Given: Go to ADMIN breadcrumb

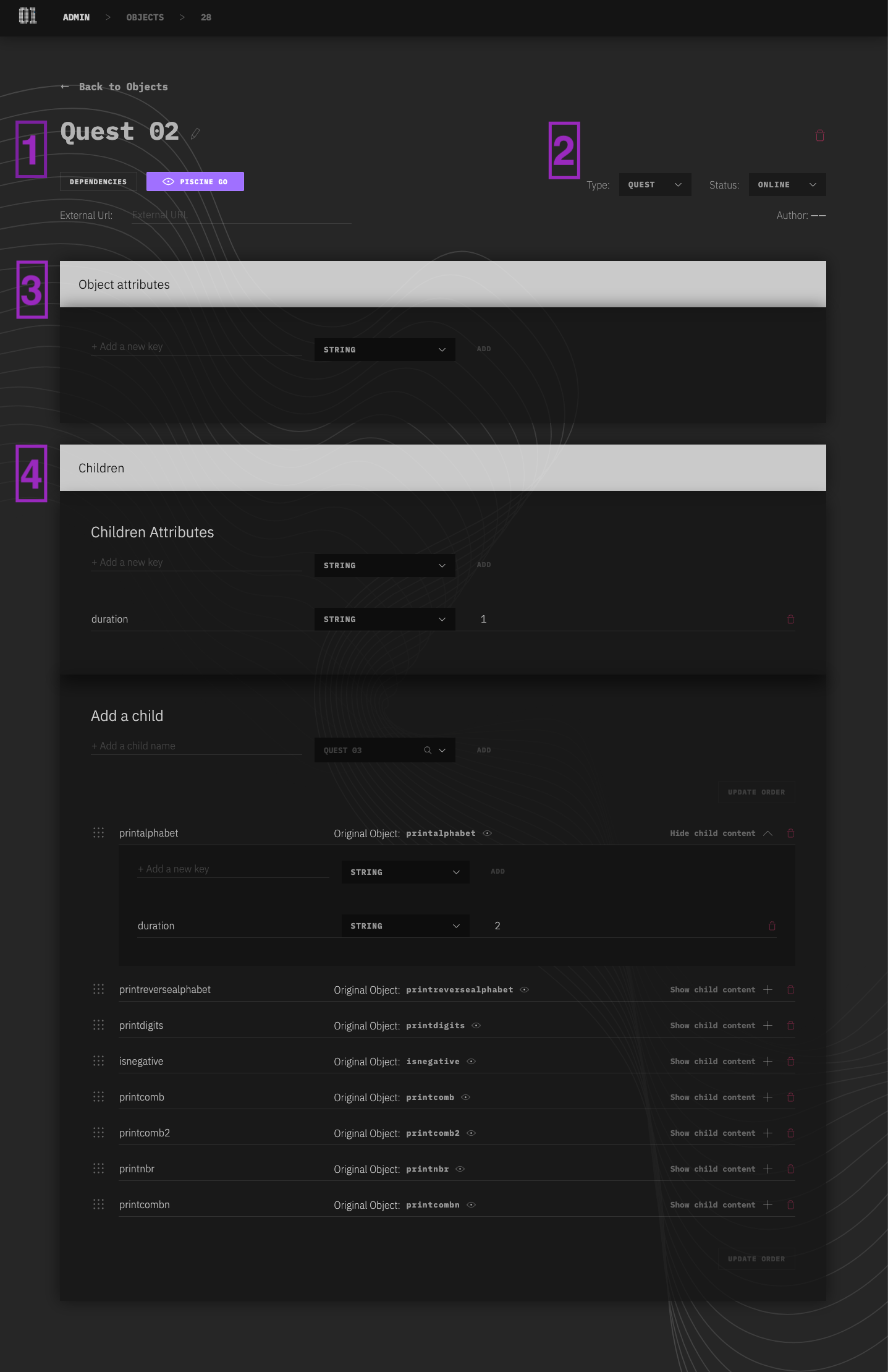Looking at the screenshot, I should click(x=76, y=17).
